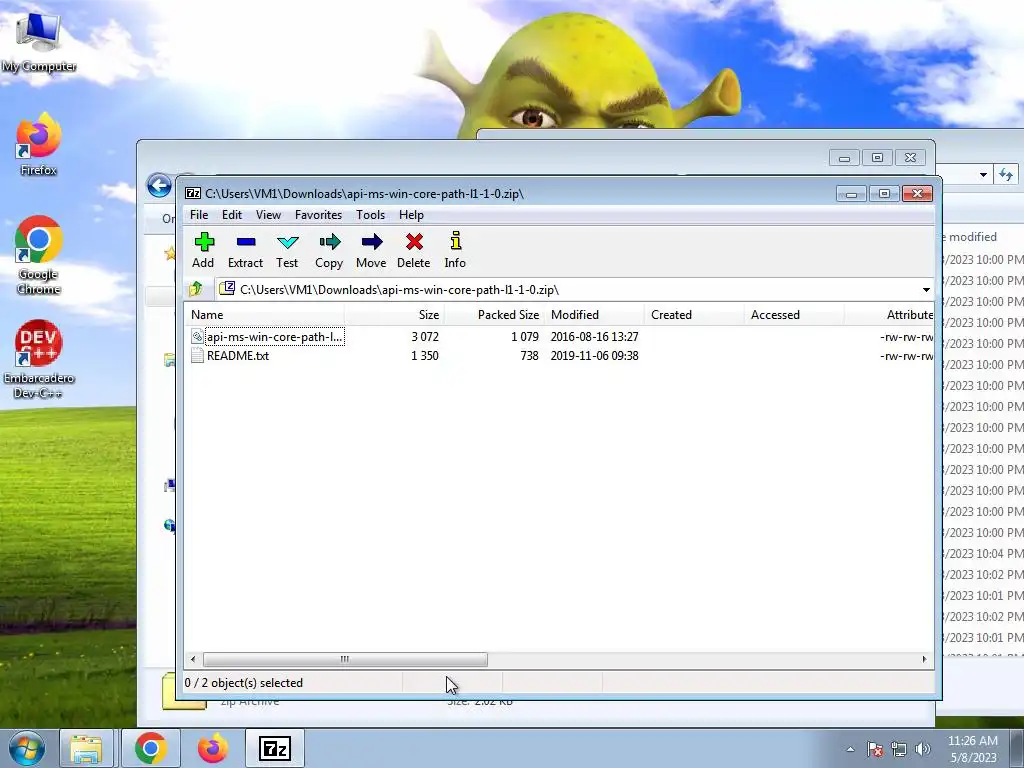Click the scroll right arrow
This screenshot has height=768, width=1024.
coord(924,659)
